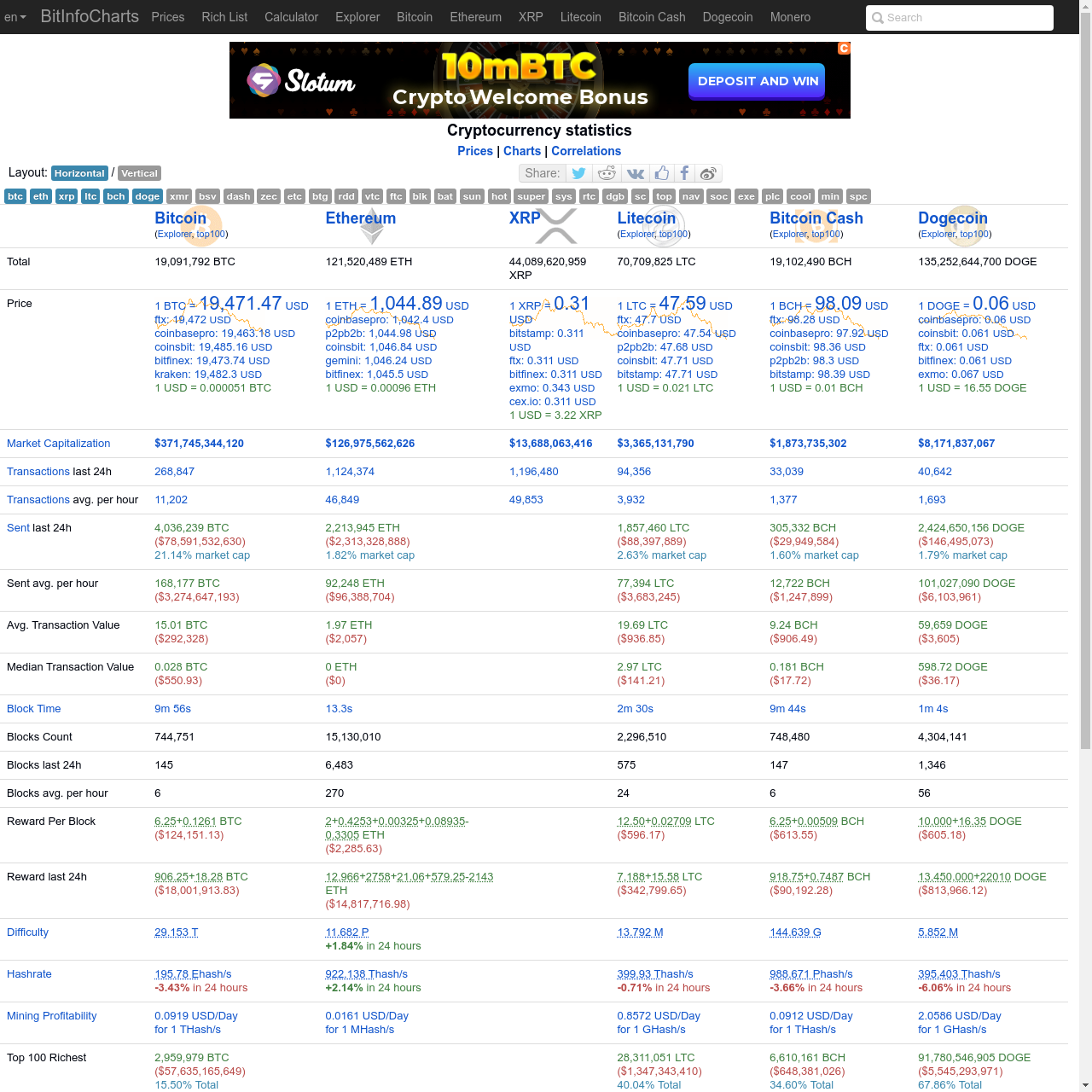
Task: Open the Bitcoin Cash heading link
Action: coord(816,218)
